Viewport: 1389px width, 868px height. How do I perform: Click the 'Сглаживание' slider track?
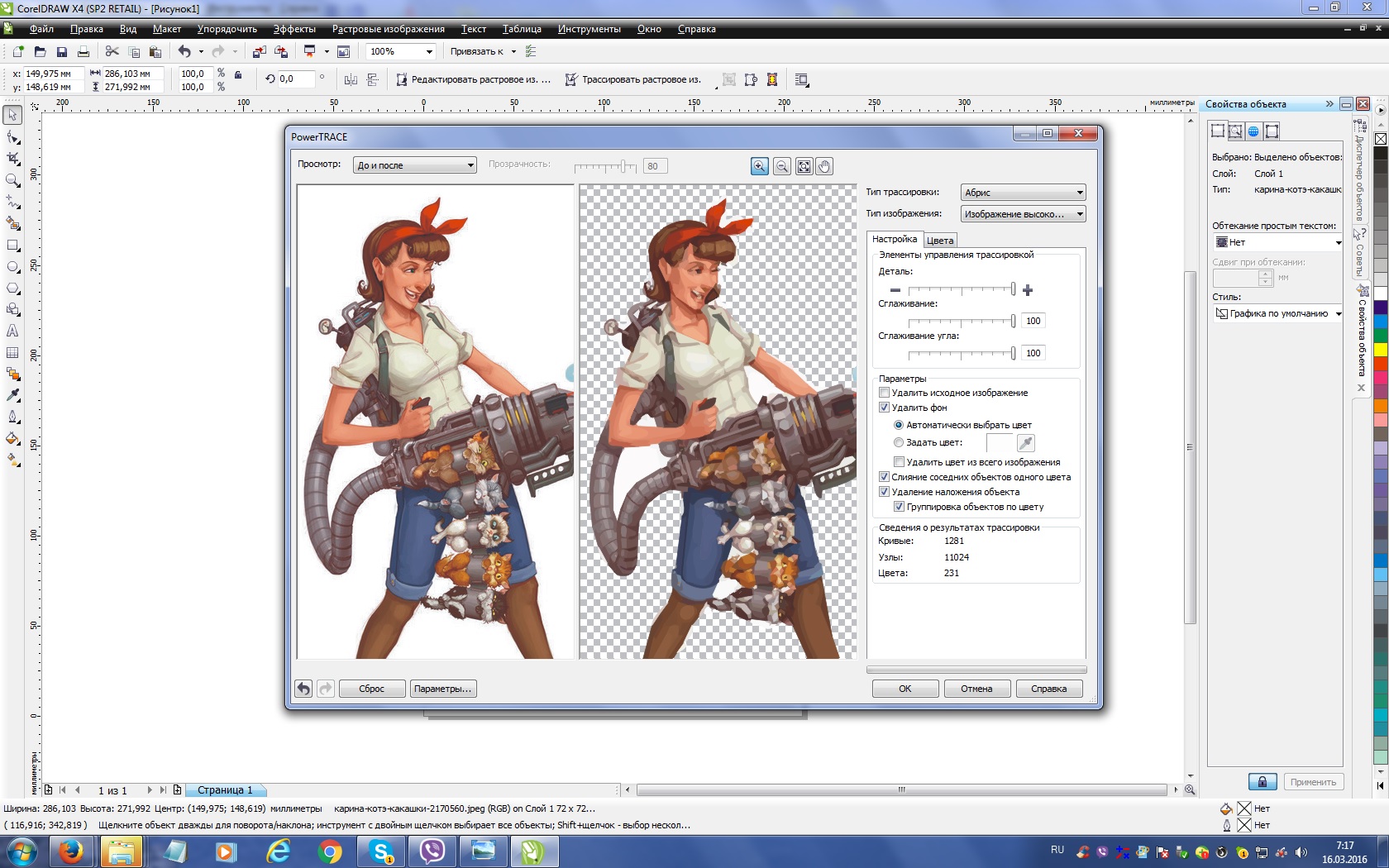pos(961,321)
